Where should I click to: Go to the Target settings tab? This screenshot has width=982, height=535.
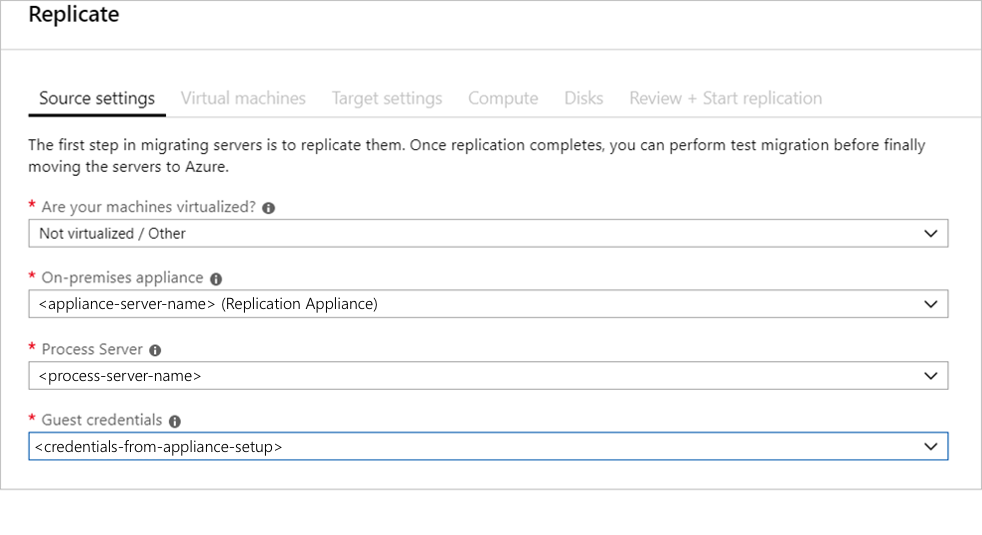387,98
